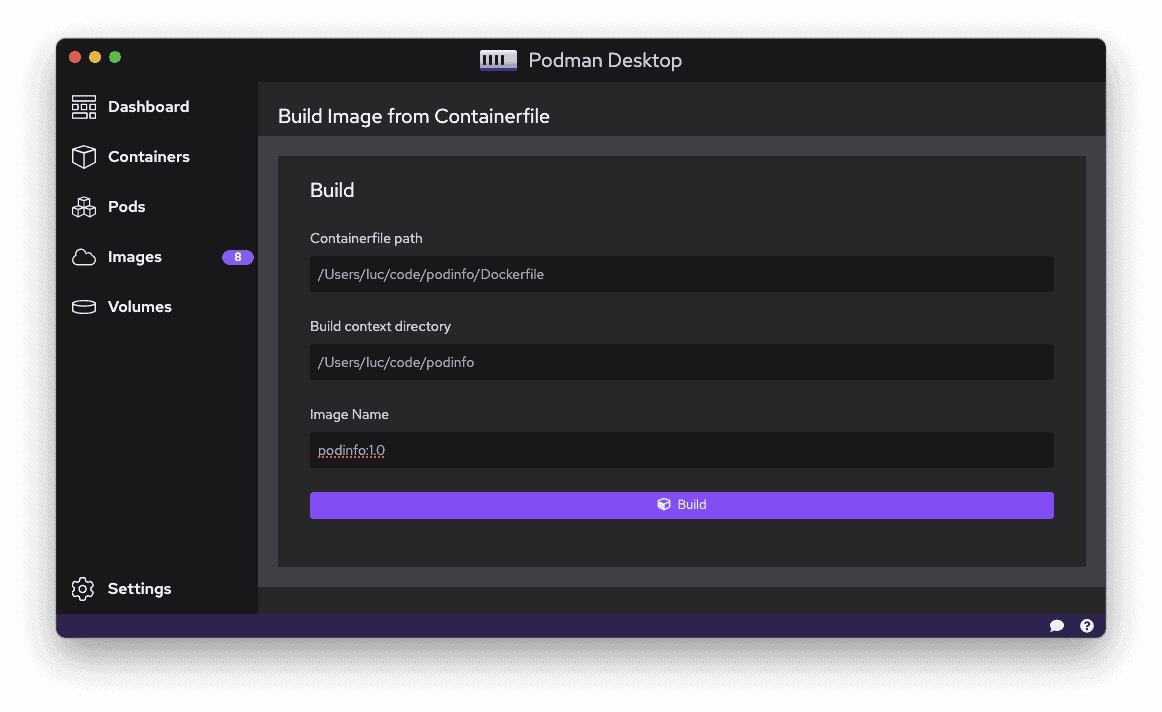Click the Images count badge showing 8
The height and width of the screenshot is (712, 1162).
click(238, 257)
